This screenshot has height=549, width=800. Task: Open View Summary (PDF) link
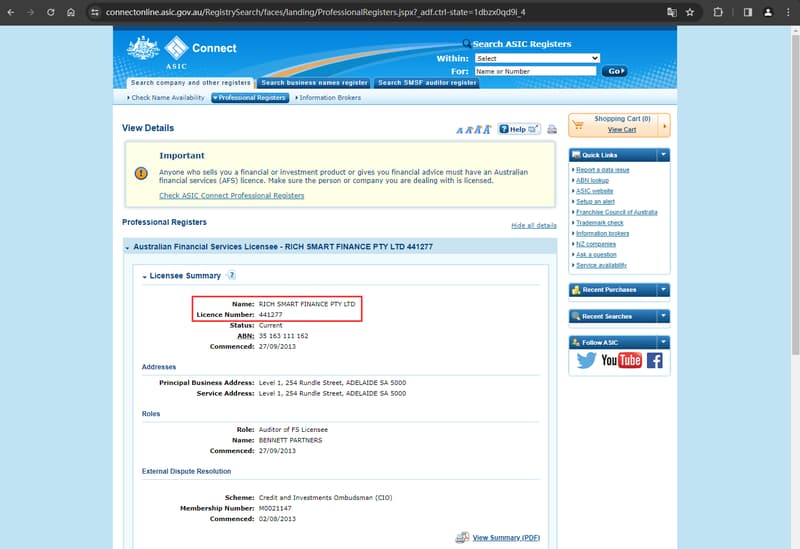tap(506, 537)
